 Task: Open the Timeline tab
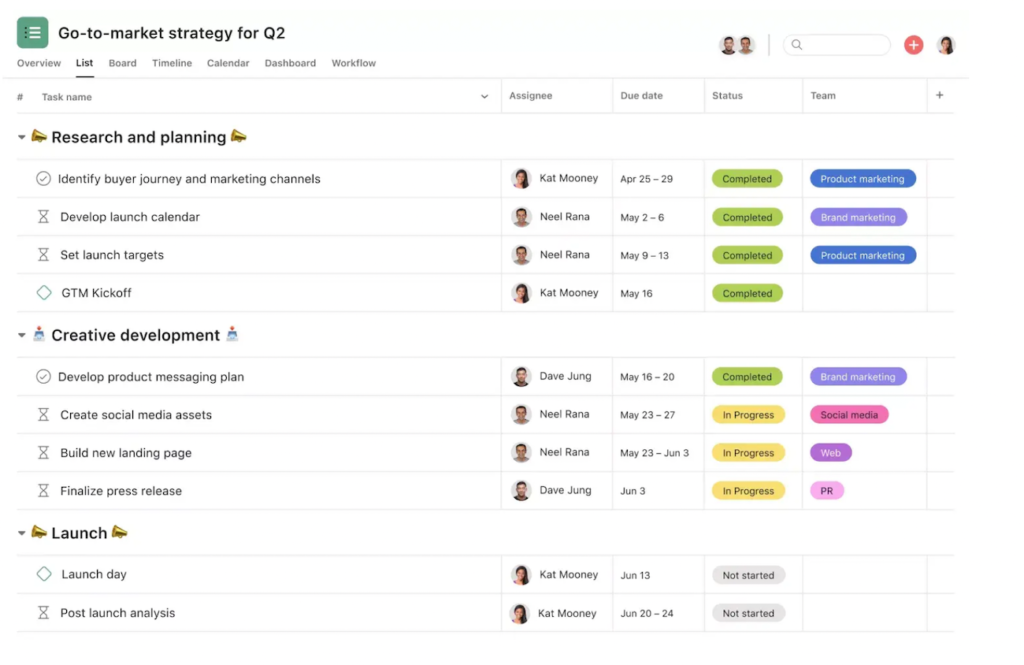click(172, 63)
